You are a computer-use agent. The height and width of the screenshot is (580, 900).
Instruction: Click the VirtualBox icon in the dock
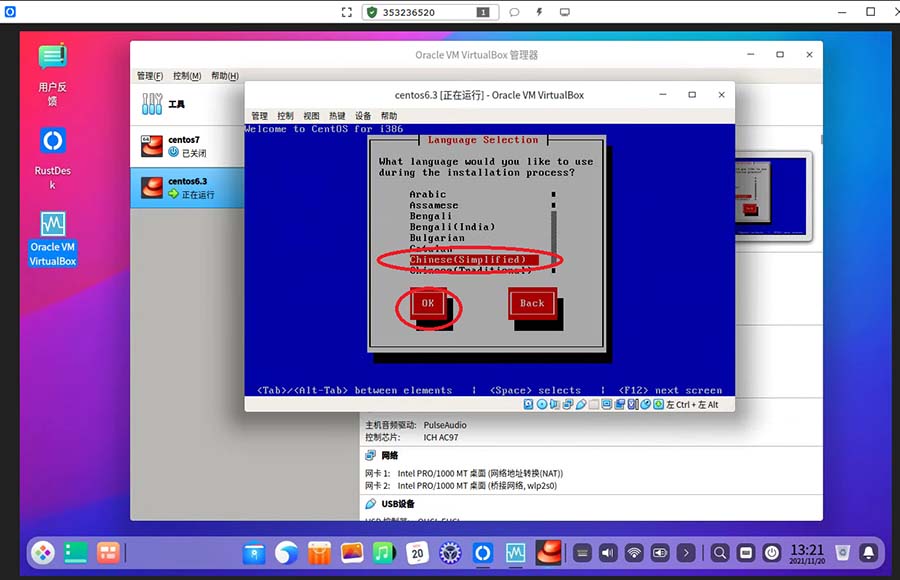[515, 553]
